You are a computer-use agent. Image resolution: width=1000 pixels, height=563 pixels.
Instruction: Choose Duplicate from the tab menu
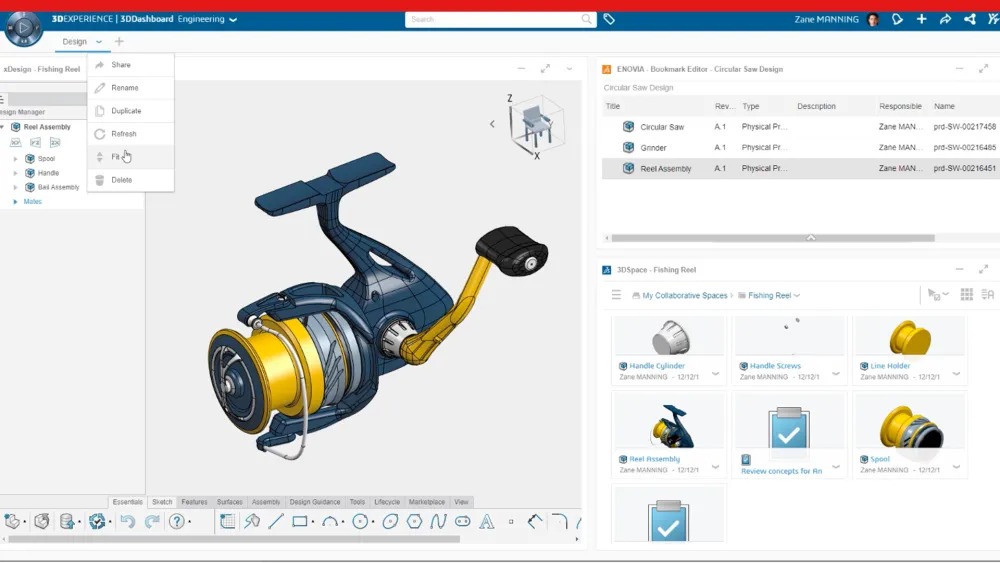126,111
